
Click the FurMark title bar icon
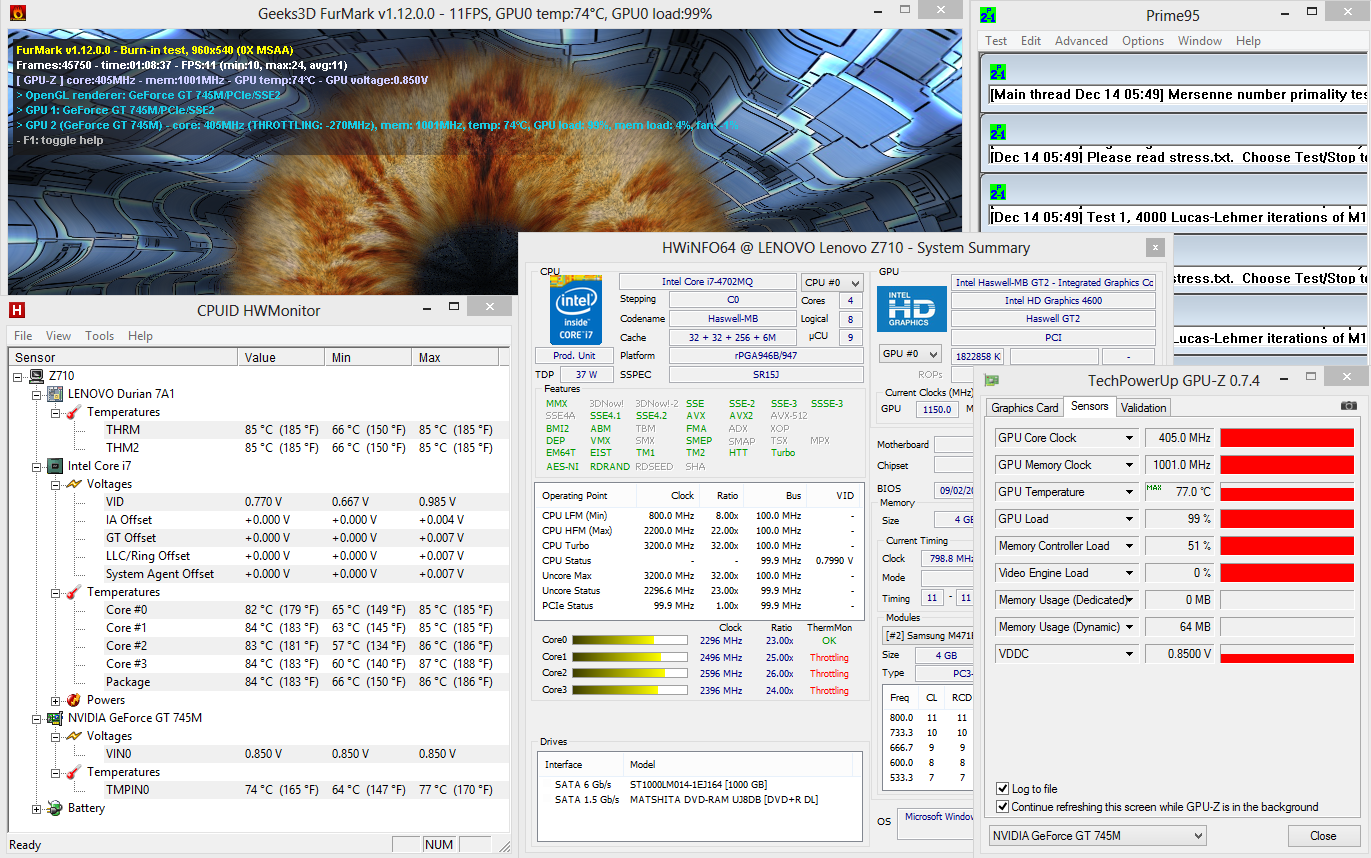(16, 15)
